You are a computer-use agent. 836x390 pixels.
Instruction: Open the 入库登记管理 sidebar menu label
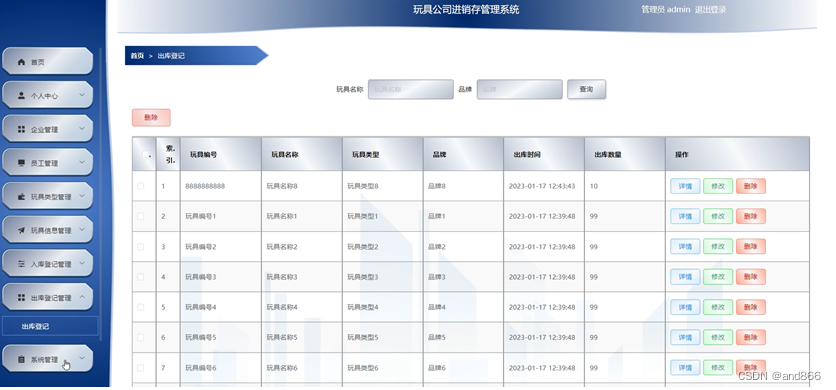tap(51, 264)
